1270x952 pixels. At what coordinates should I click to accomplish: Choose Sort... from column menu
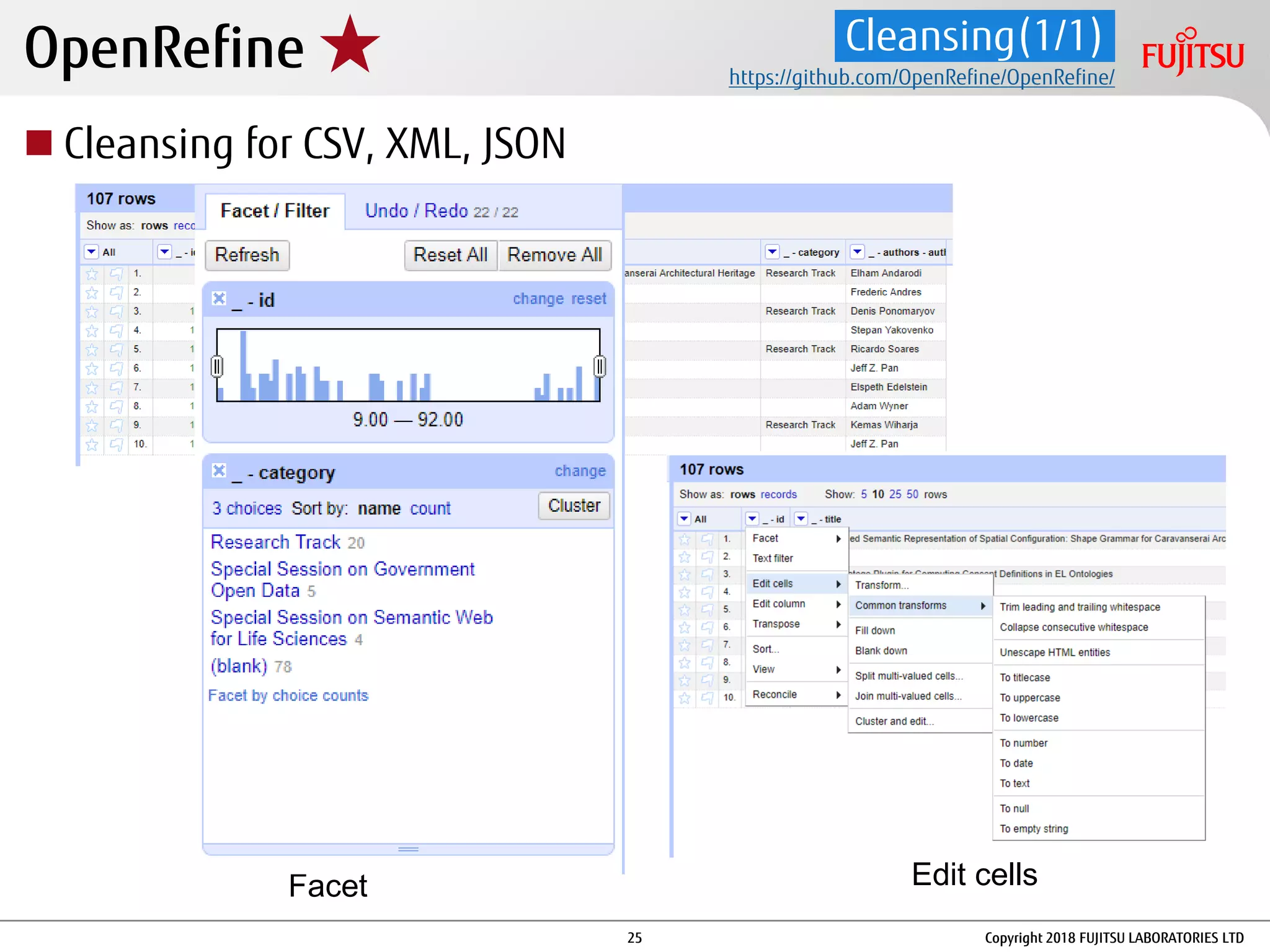pyautogui.click(x=797, y=649)
